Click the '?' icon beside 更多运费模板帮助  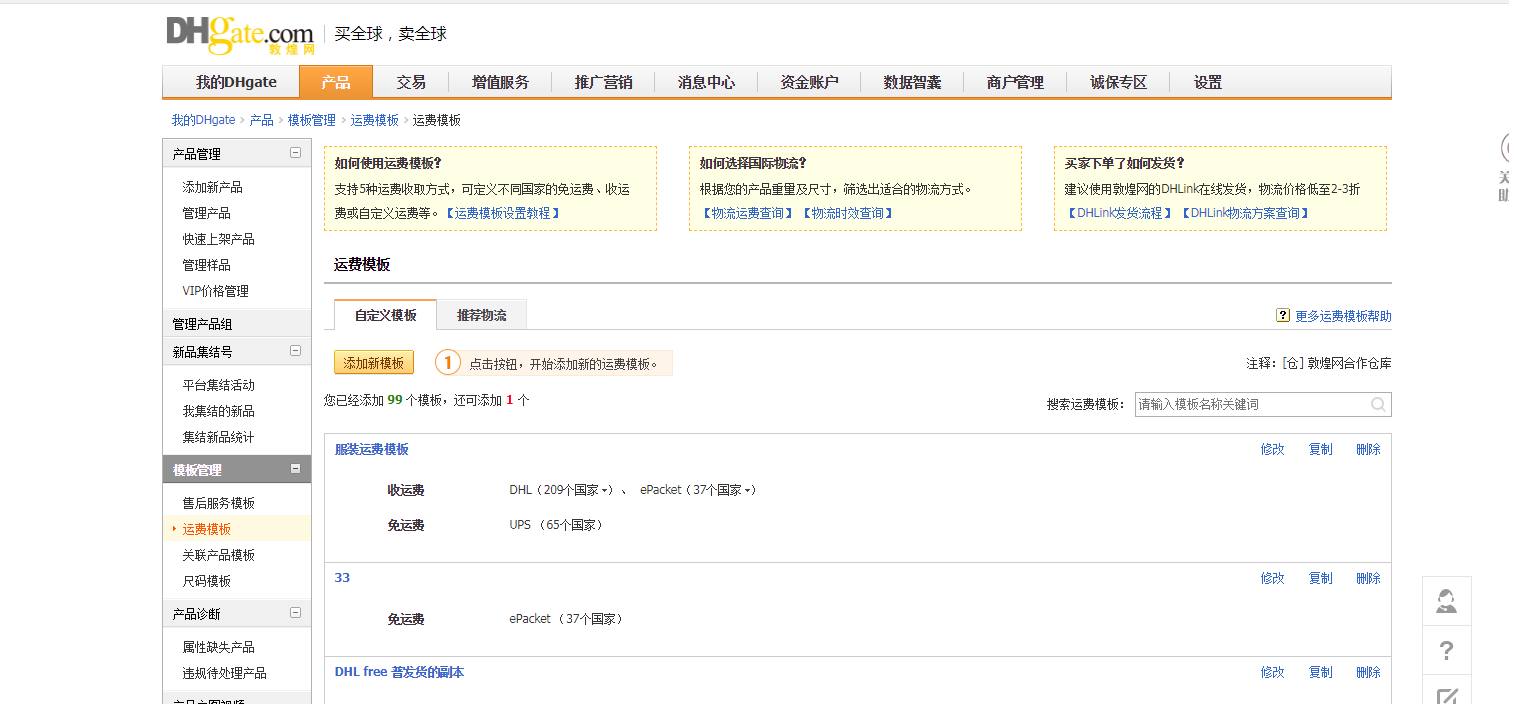[1283, 315]
